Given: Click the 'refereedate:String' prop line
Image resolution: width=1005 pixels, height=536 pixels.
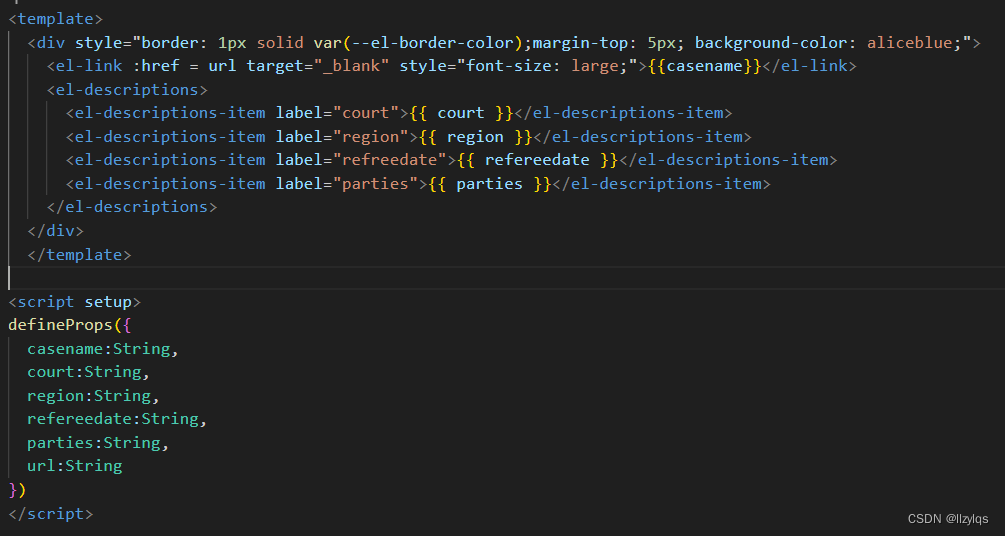Looking at the screenshot, I should click(117, 419).
